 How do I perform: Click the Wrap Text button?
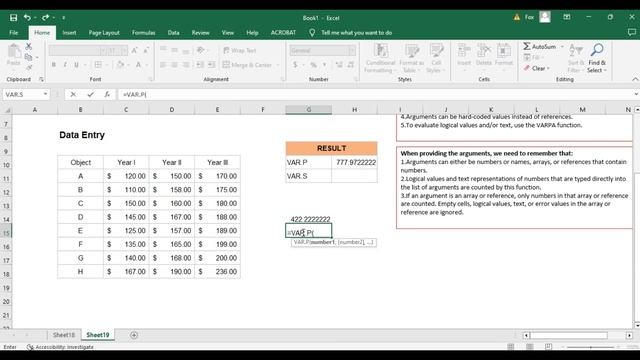[x=240, y=50]
